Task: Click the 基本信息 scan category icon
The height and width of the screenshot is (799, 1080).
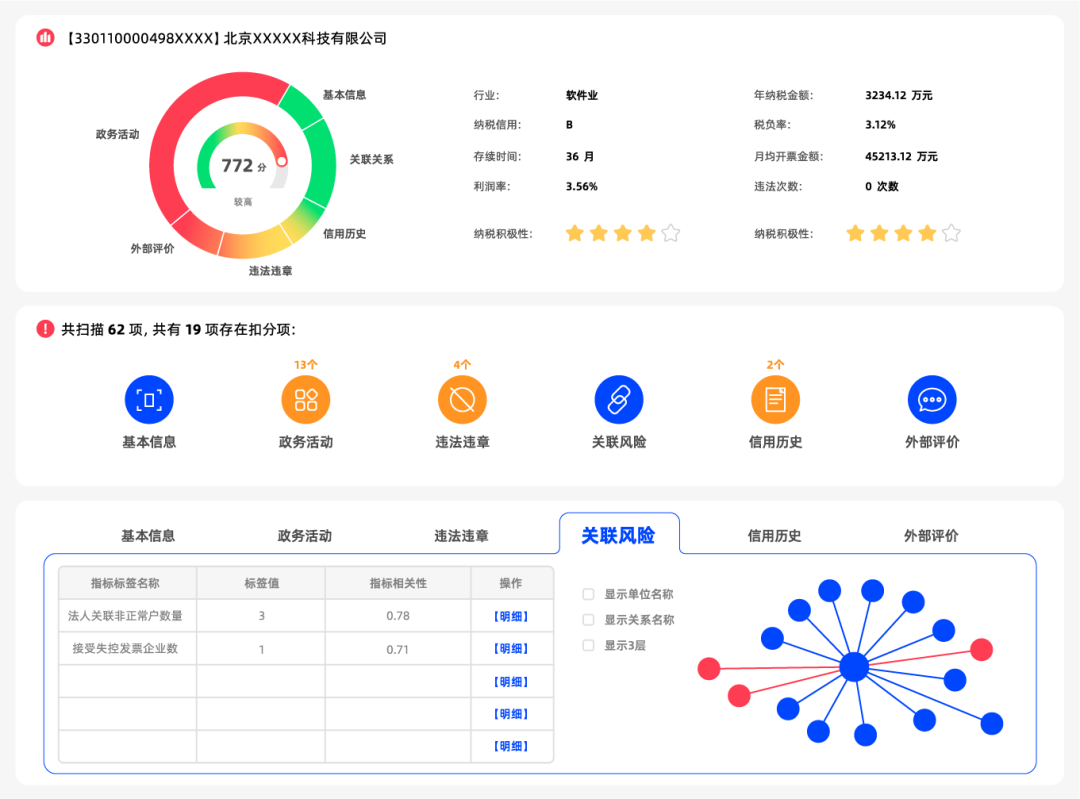Action: [149, 400]
